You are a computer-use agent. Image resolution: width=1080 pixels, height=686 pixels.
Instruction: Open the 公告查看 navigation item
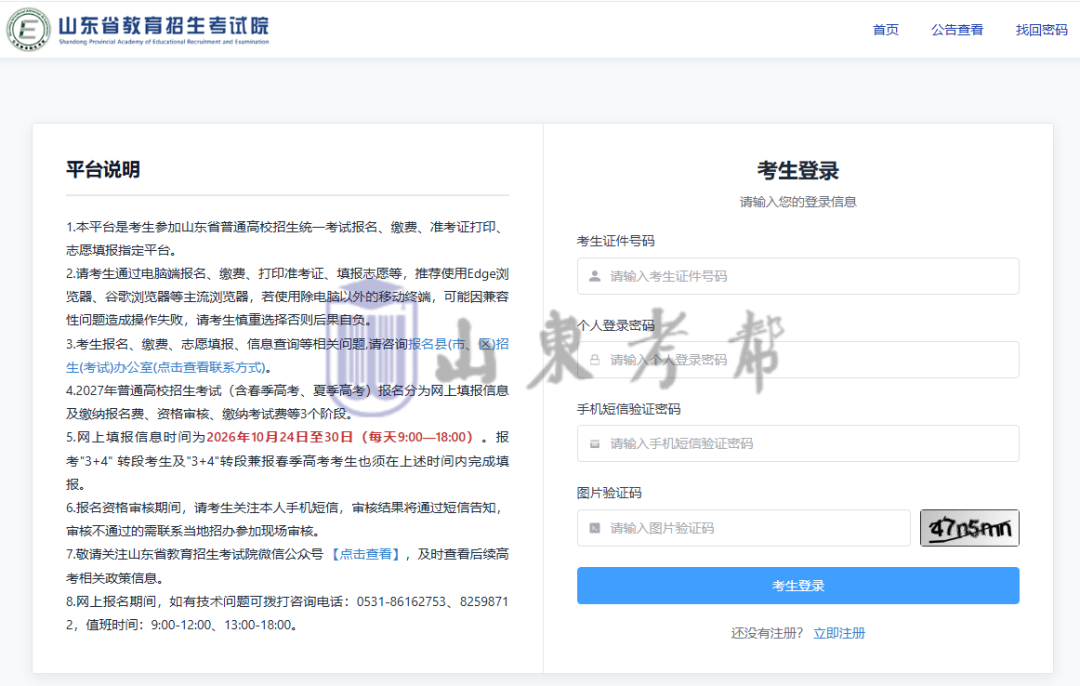pyautogui.click(x=957, y=30)
